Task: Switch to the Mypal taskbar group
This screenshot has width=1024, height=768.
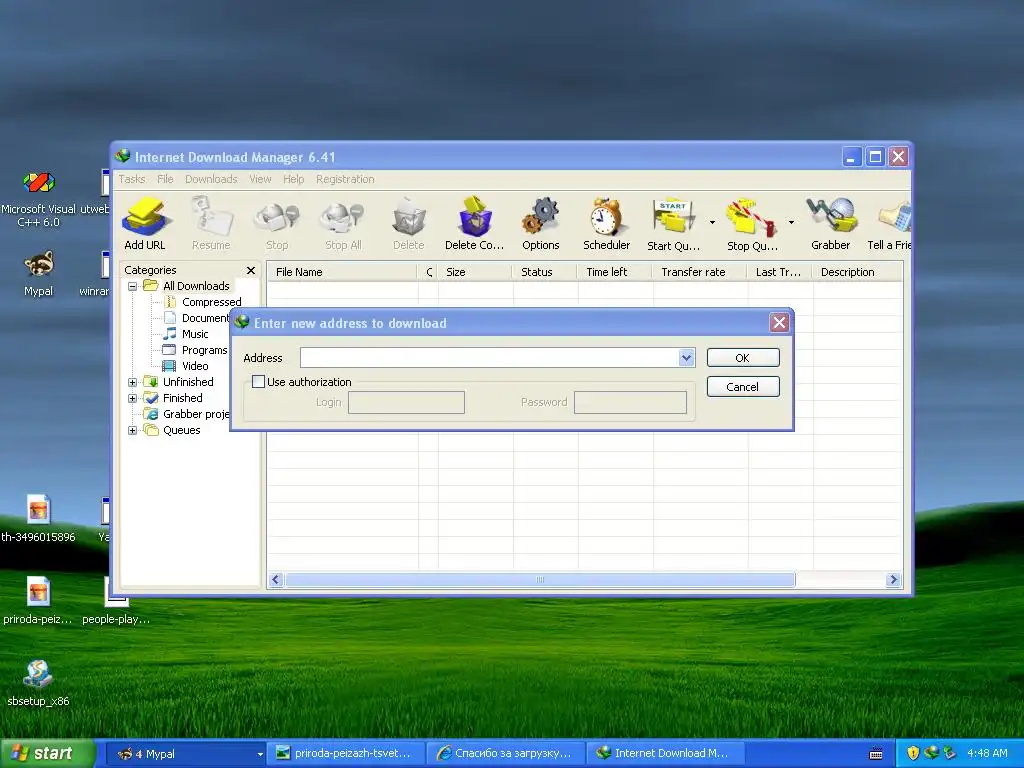Action: pos(184,754)
